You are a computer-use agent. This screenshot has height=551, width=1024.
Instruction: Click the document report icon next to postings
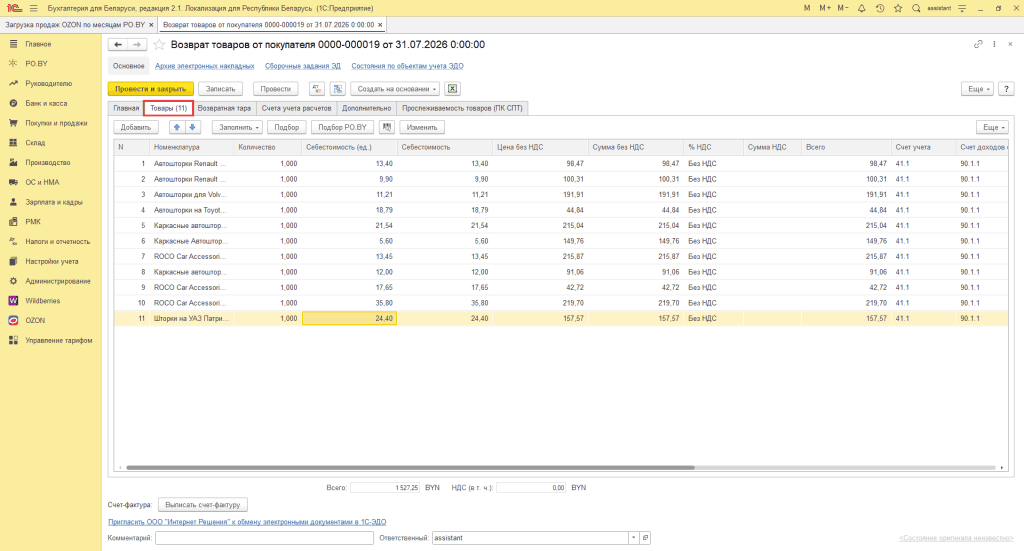(x=338, y=89)
